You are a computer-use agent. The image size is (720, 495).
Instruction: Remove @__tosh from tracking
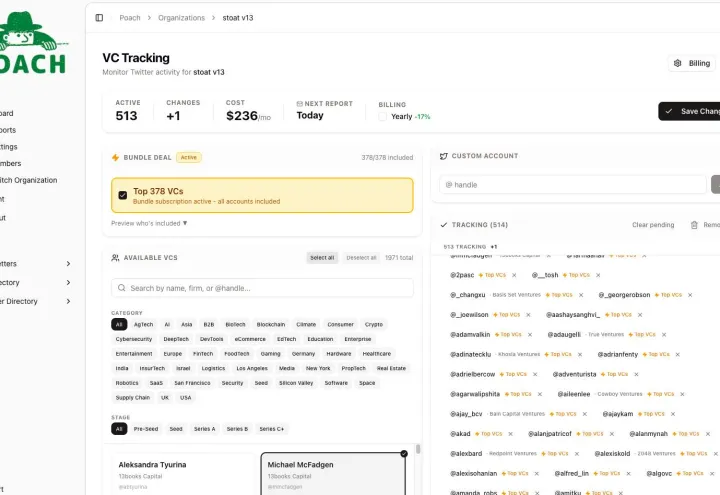point(598,275)
